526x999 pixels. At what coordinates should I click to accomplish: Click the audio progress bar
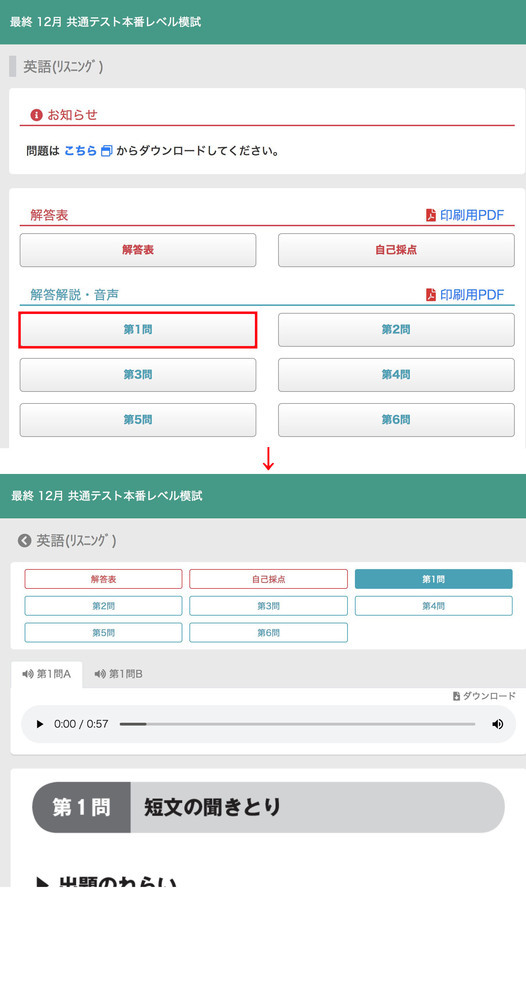297,724
